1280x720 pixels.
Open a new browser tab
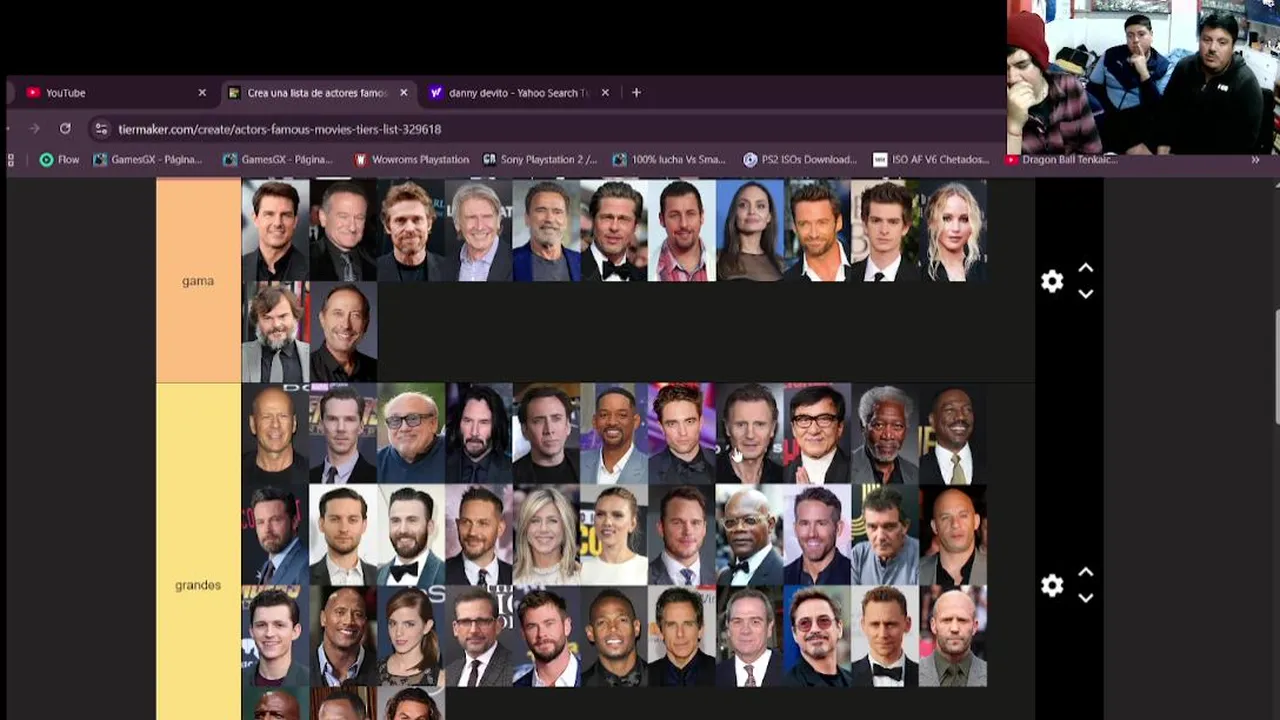click(636, 92)
